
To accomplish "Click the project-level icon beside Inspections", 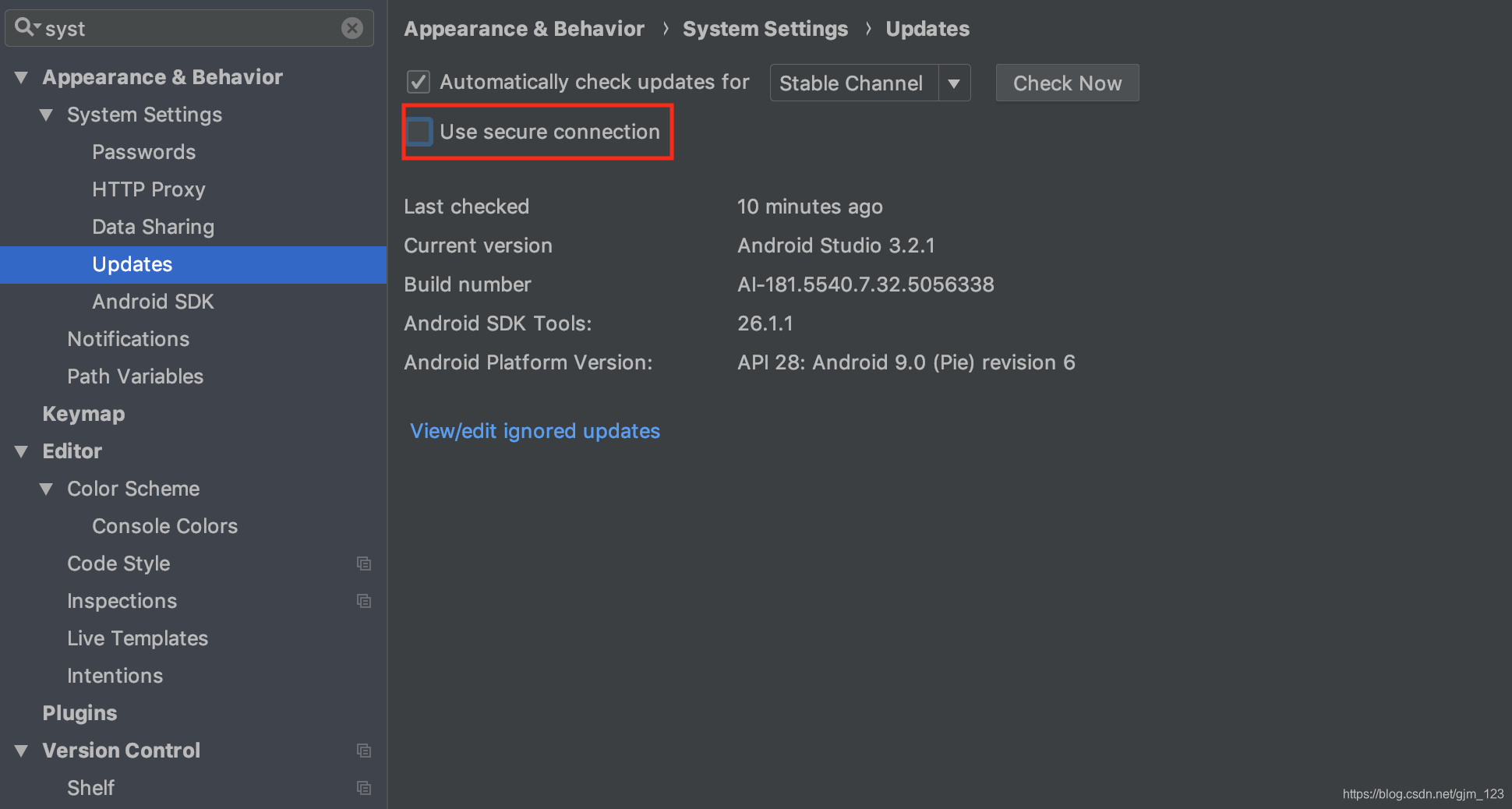I will 364,601.
